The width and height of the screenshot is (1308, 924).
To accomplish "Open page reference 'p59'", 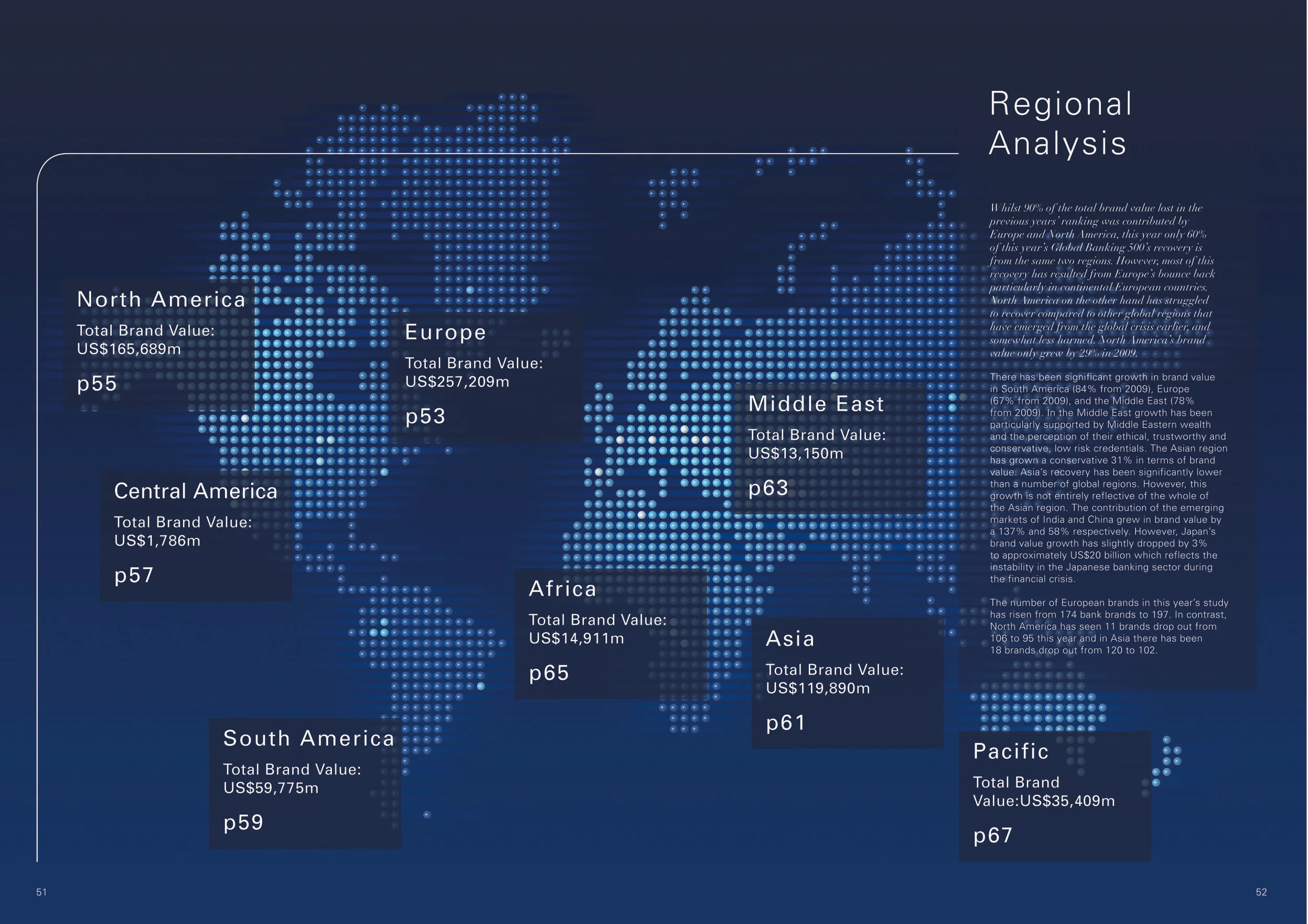I will 243,823.
